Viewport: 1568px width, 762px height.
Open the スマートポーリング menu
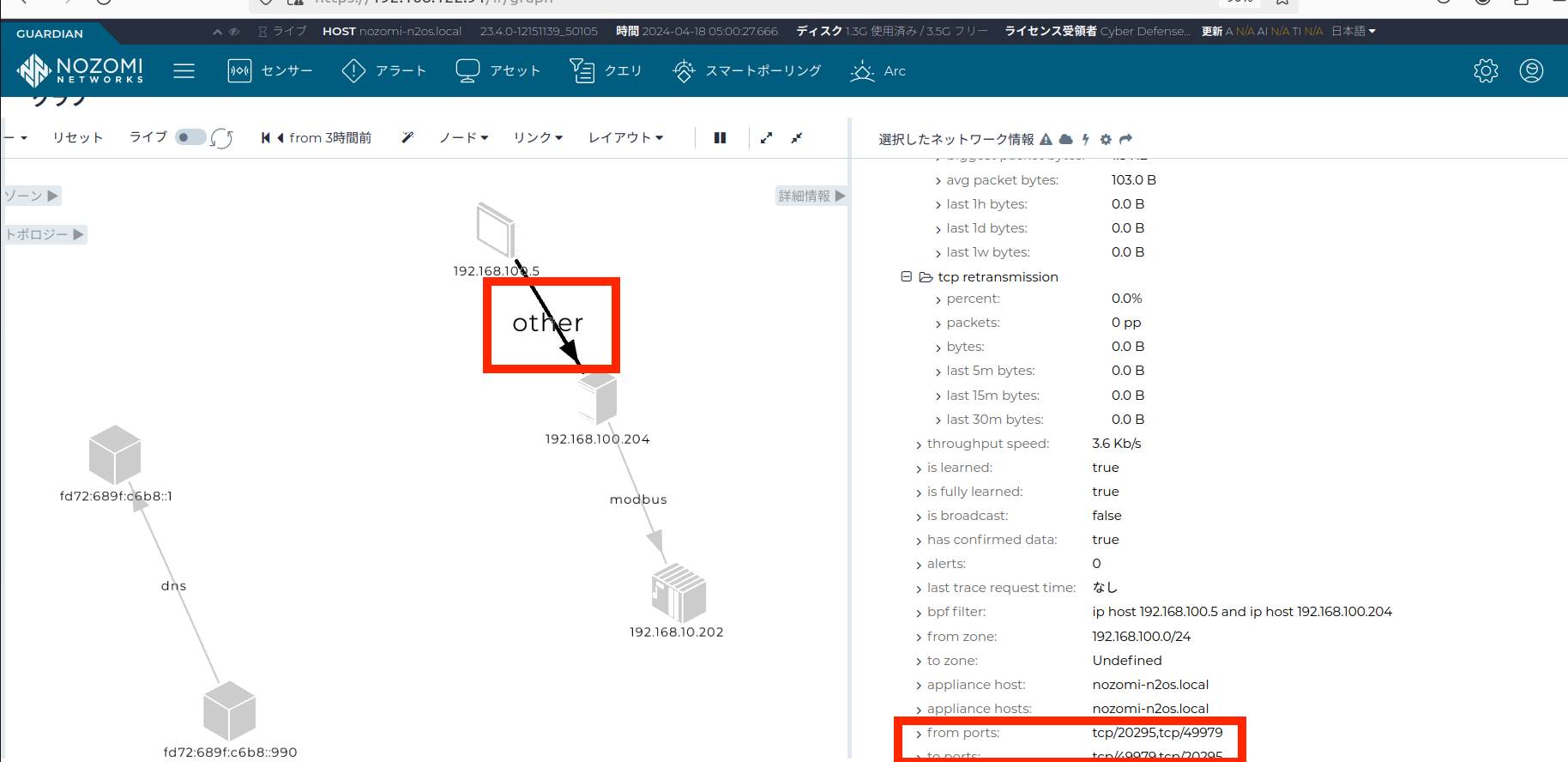pyautogui.click(x=747, y=70)
